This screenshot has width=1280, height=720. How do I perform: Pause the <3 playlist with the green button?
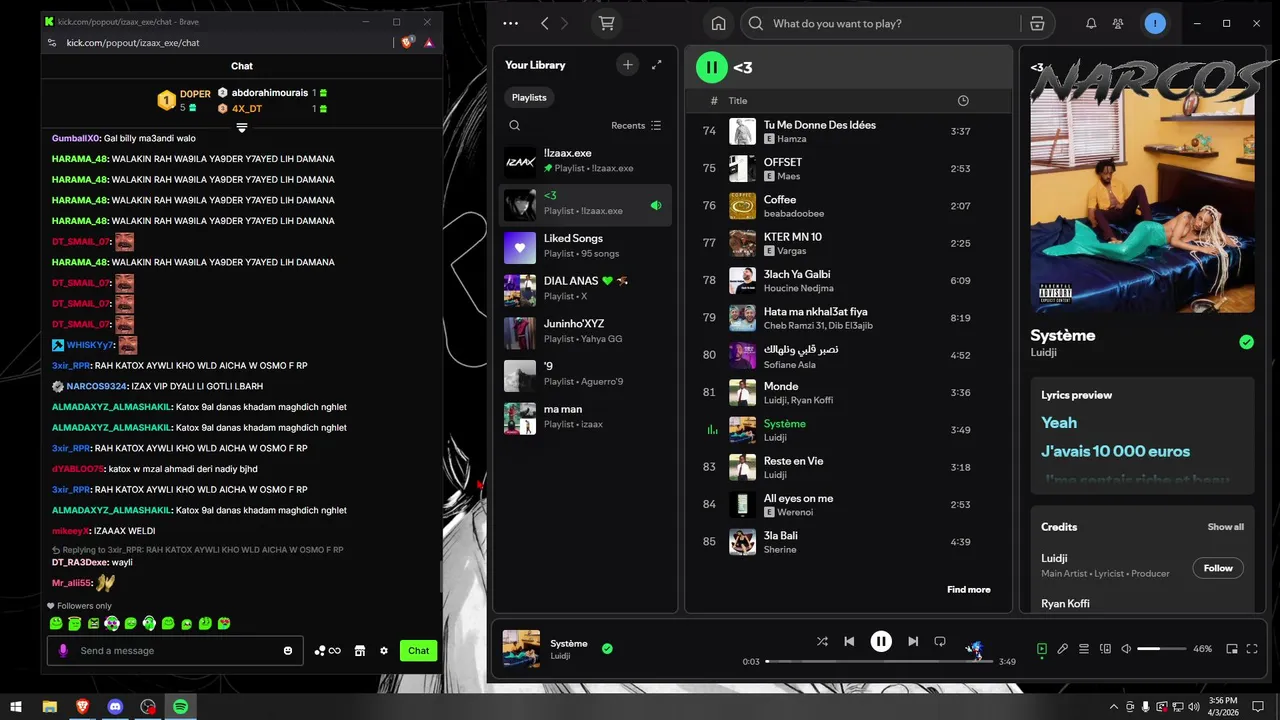[x=712, y=68]
